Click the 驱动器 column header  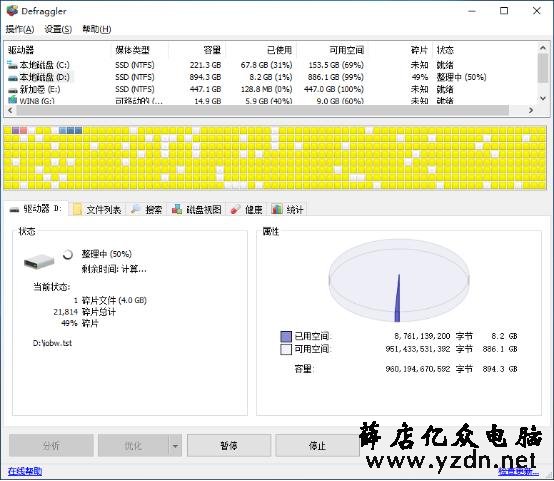[58, 50]
